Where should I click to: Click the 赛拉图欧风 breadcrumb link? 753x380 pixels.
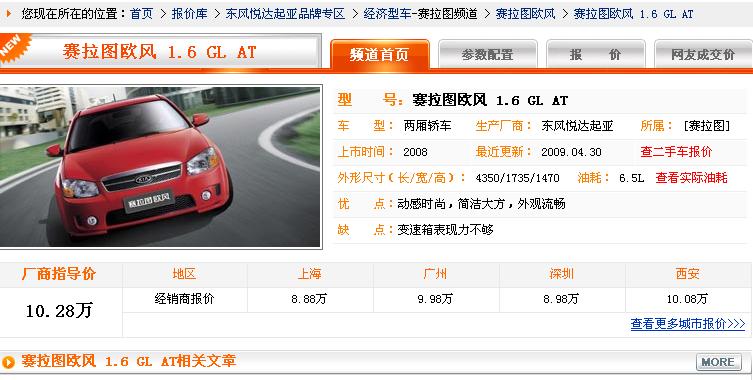coord(525,14)
